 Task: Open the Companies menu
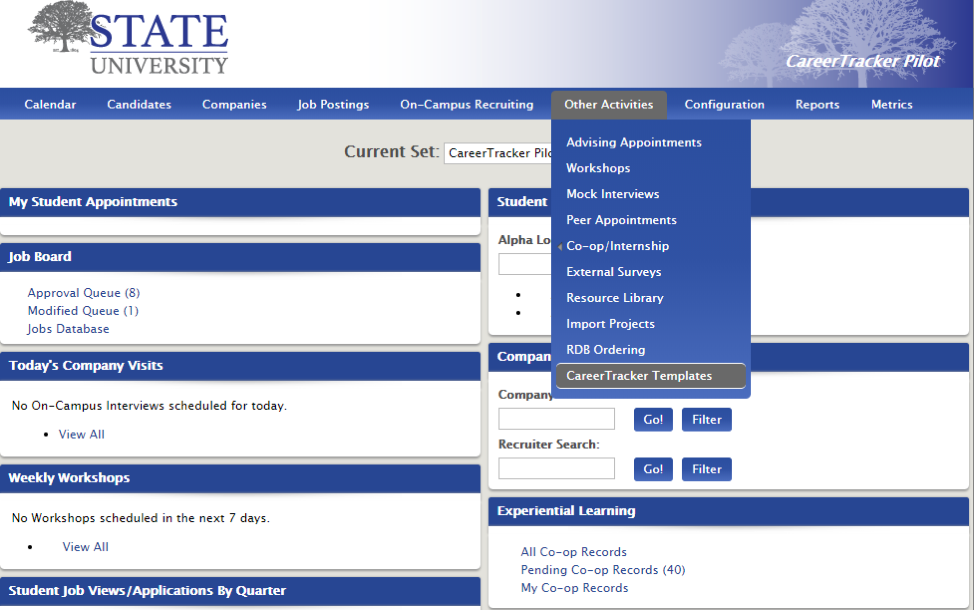(x=234, y=104)
